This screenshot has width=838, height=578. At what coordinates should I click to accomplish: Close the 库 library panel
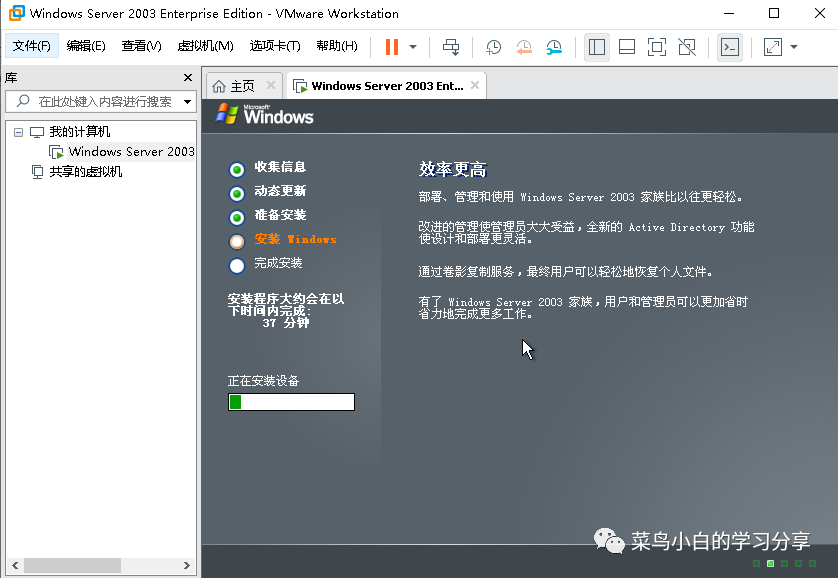click(x=188, y=77)
